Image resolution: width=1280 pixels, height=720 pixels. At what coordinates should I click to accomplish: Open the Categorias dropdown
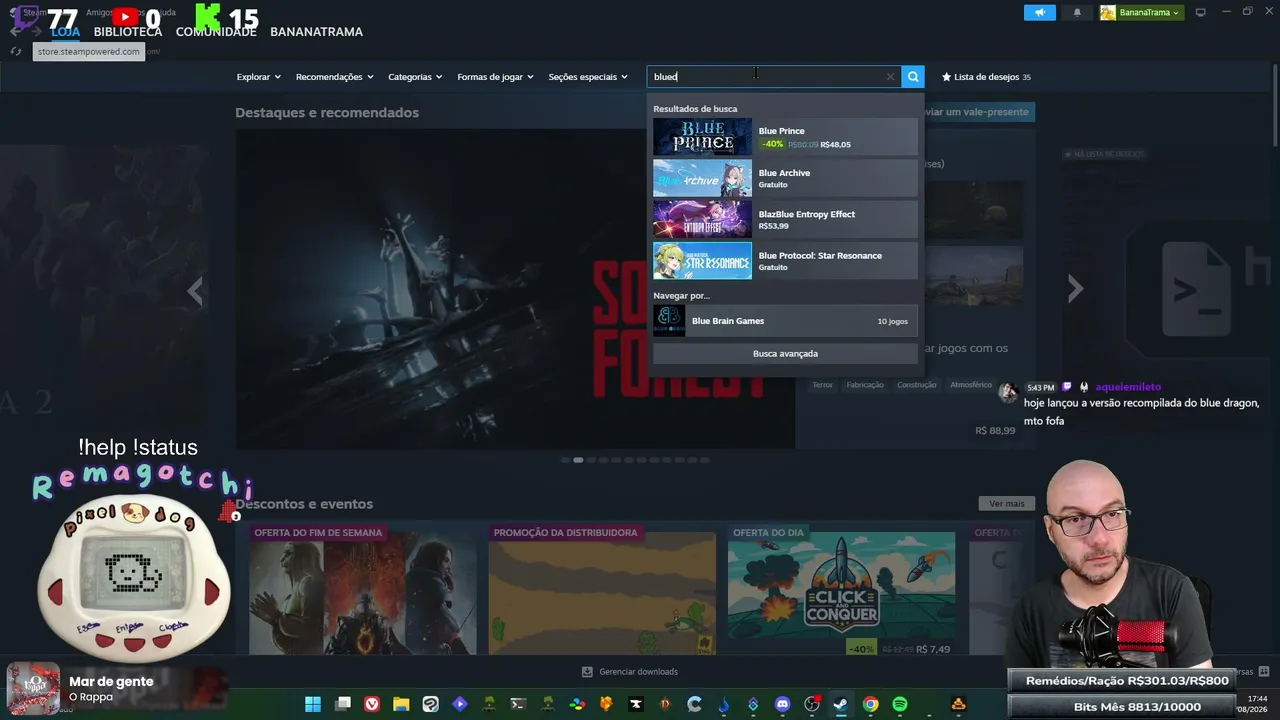point(415,77)
